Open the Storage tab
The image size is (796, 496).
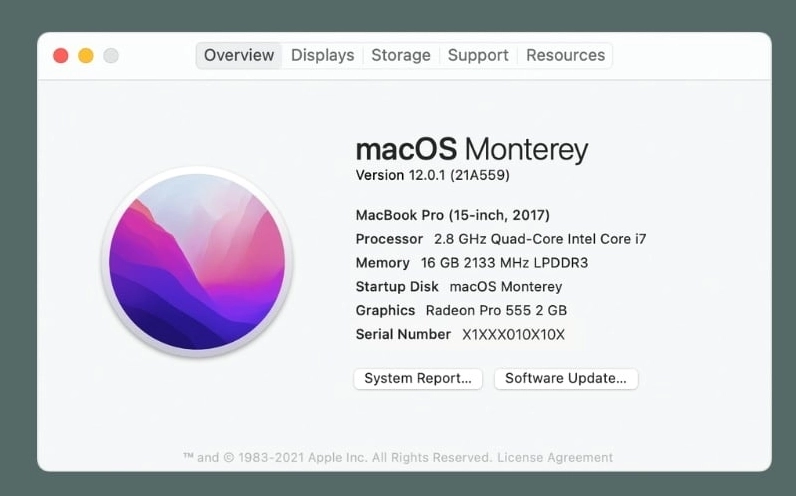[x=401, y=55]
